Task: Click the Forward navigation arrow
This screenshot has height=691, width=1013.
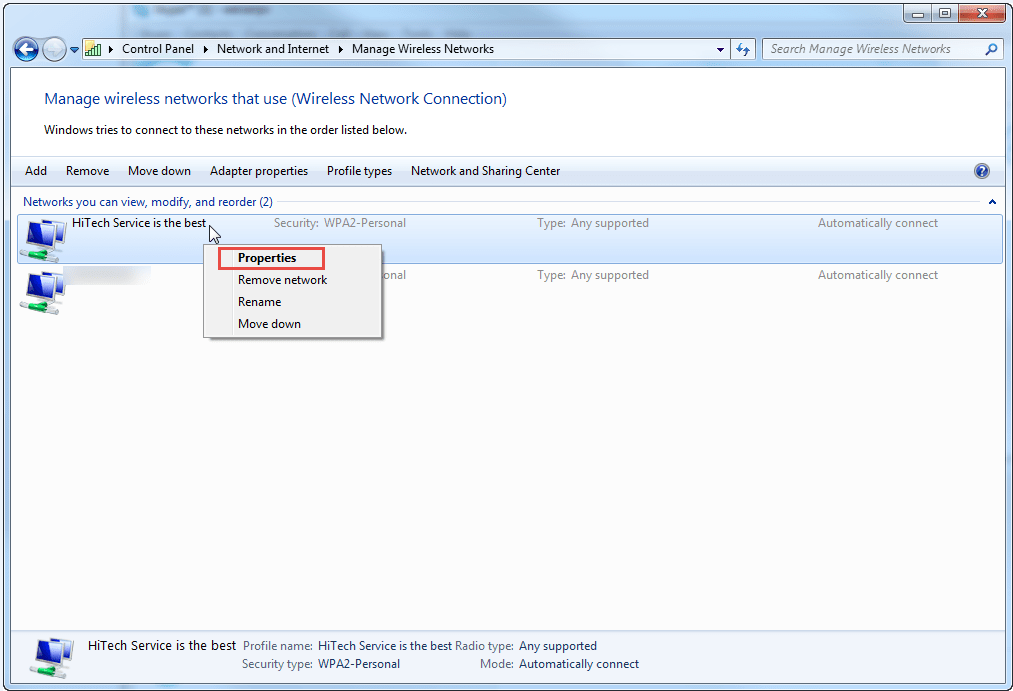Action: pos(54,49)
